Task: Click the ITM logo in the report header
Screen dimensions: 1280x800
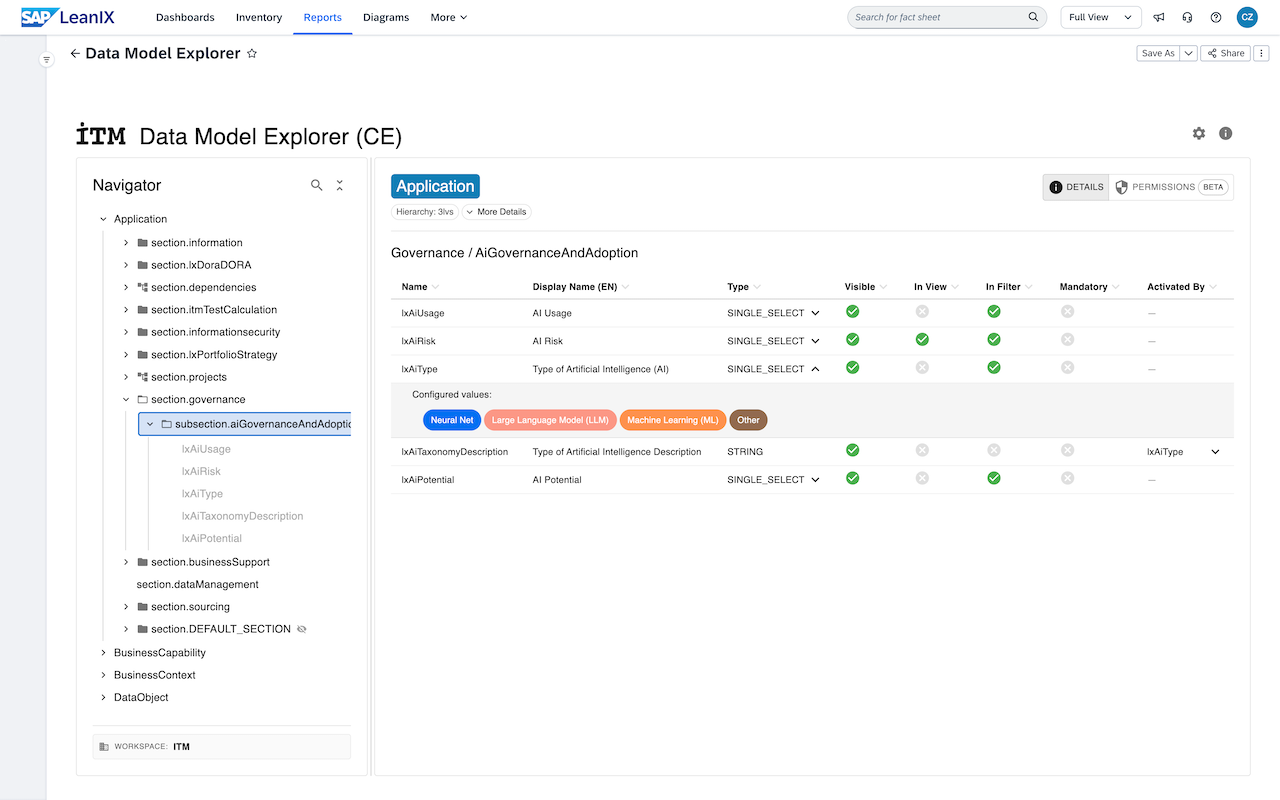Action: click(101, 135)
